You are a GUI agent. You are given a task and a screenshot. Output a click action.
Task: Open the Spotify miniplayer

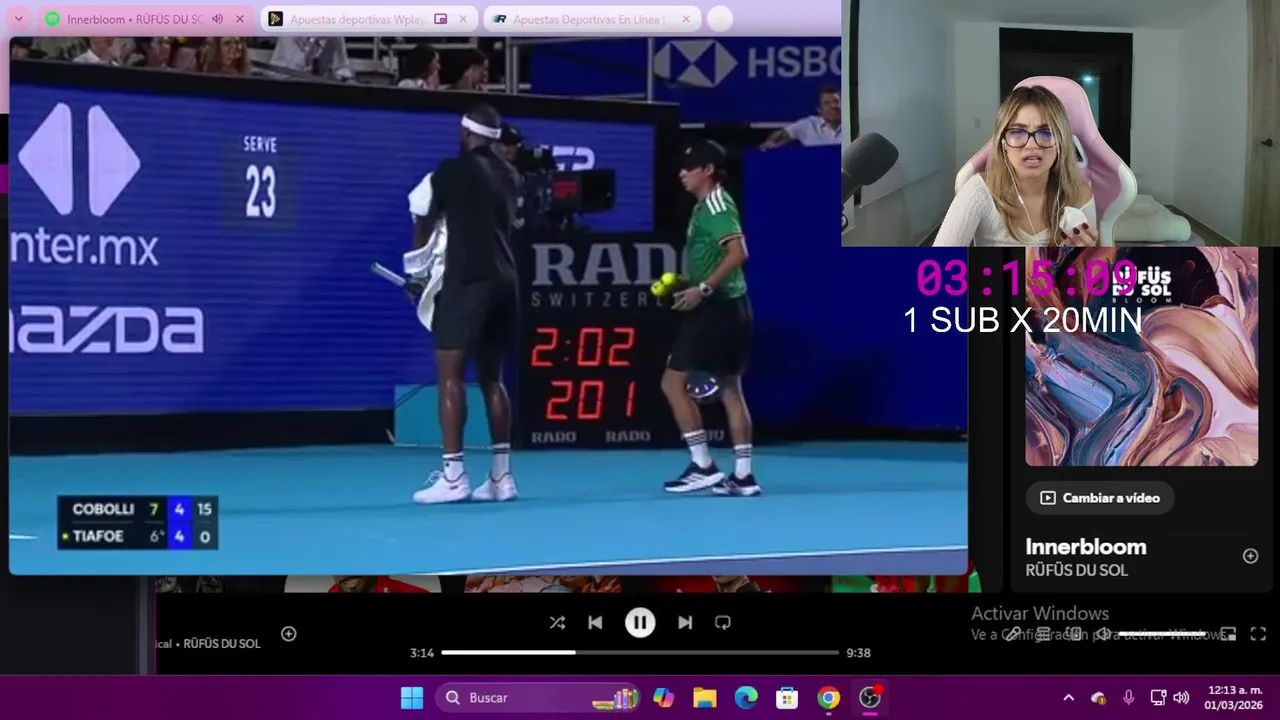pyautogui.click(x=1228, y=634)
